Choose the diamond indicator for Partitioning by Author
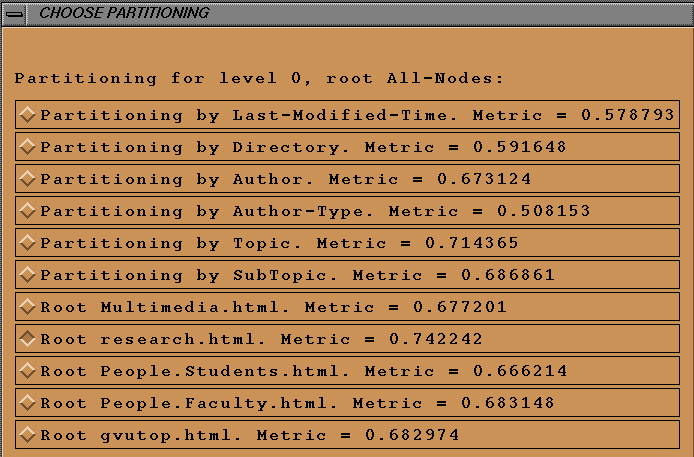The image size is (694, 457). tap(28, 179)
